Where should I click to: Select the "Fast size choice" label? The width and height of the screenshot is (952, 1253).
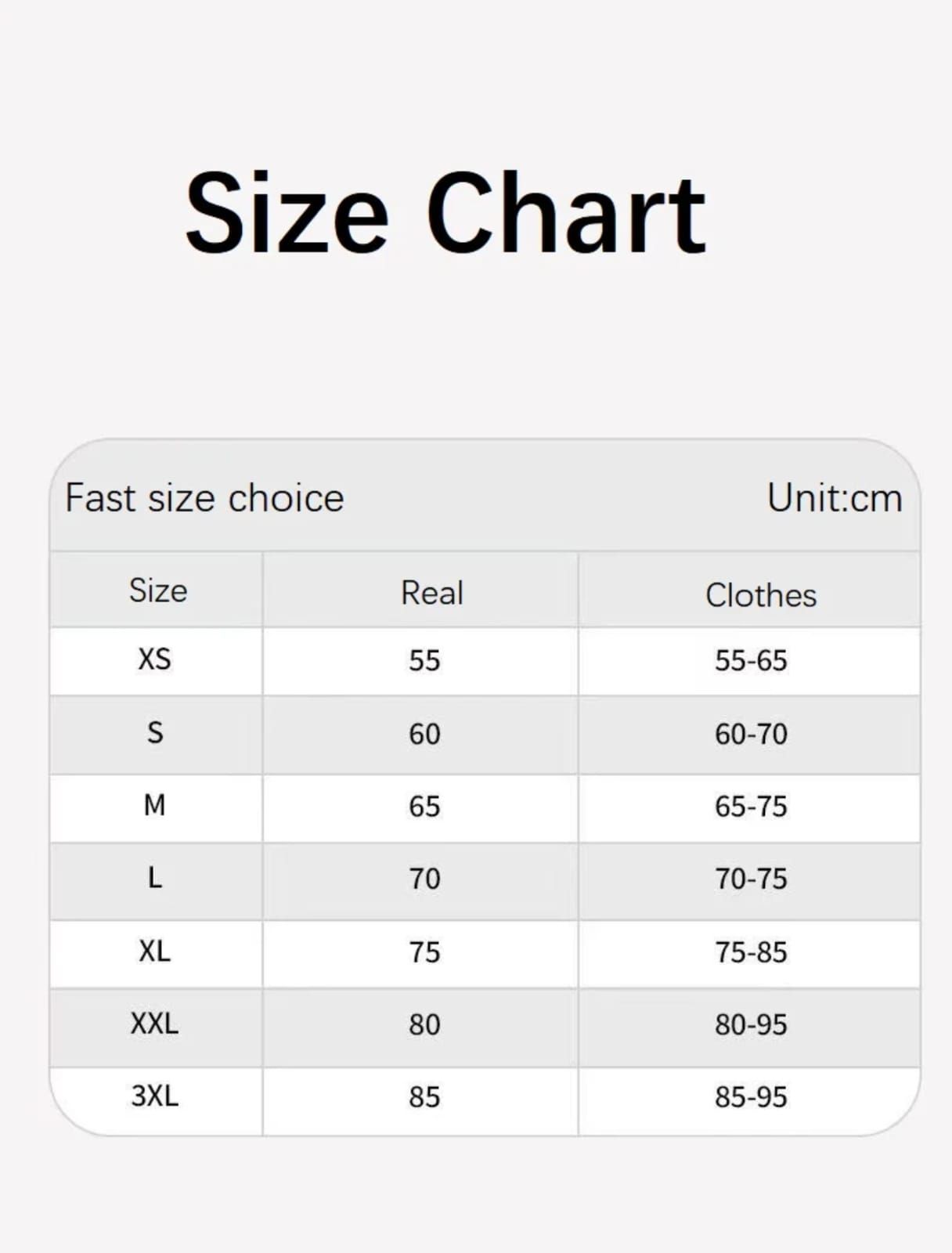pos(204,498)
